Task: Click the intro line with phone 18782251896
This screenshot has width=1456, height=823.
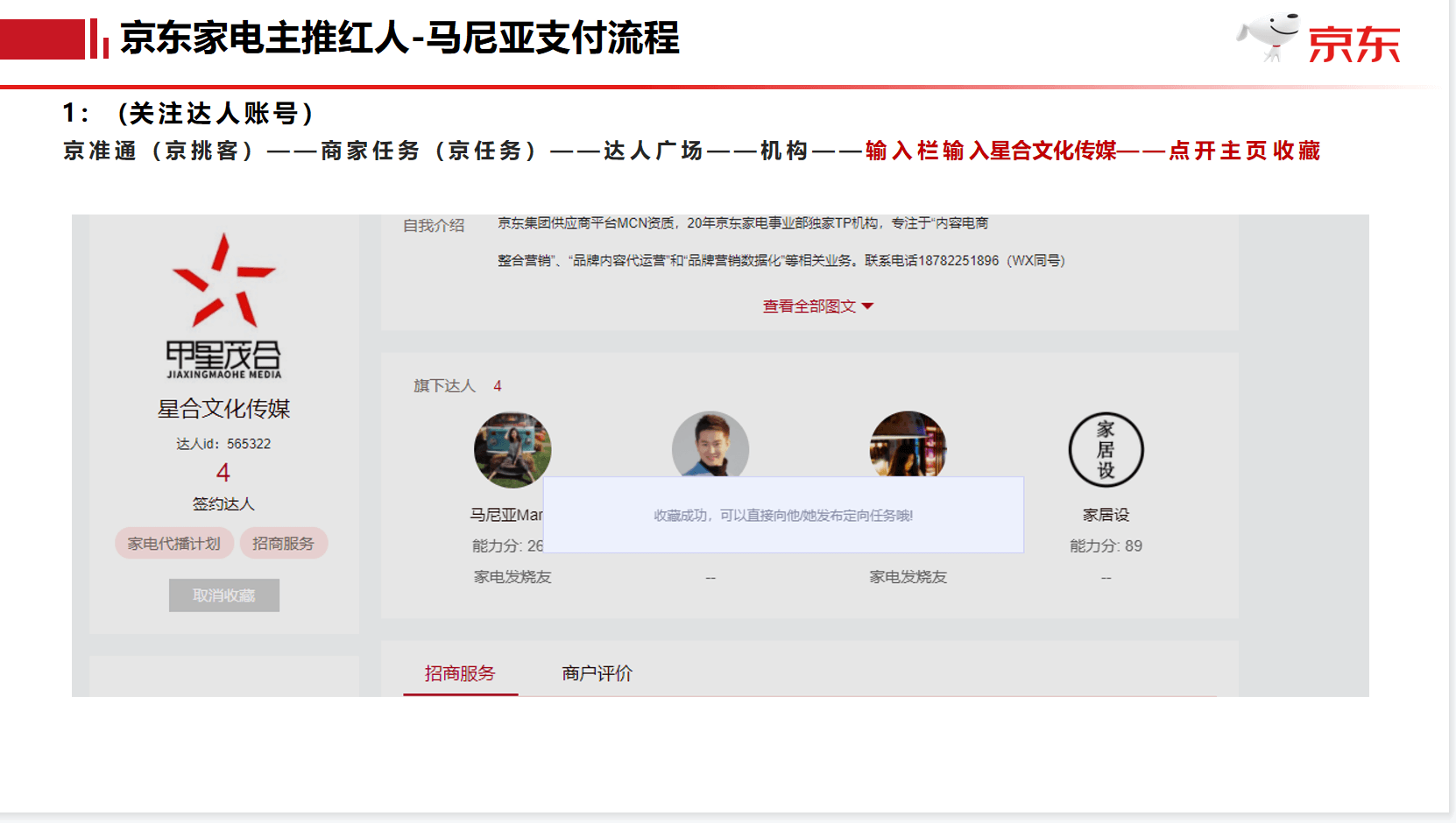Action: tap(781, 261)
